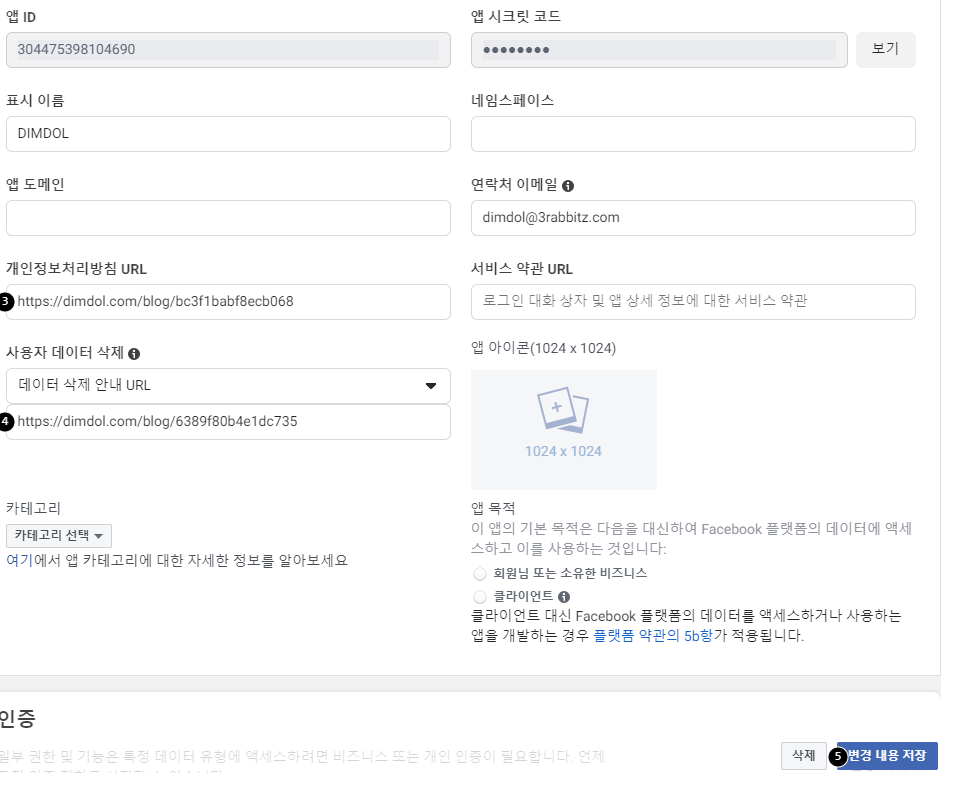This screenshot has height=796, width=962.
Task: Click the app domain input field
Action: pyautogui.click(x=228, y=218)
